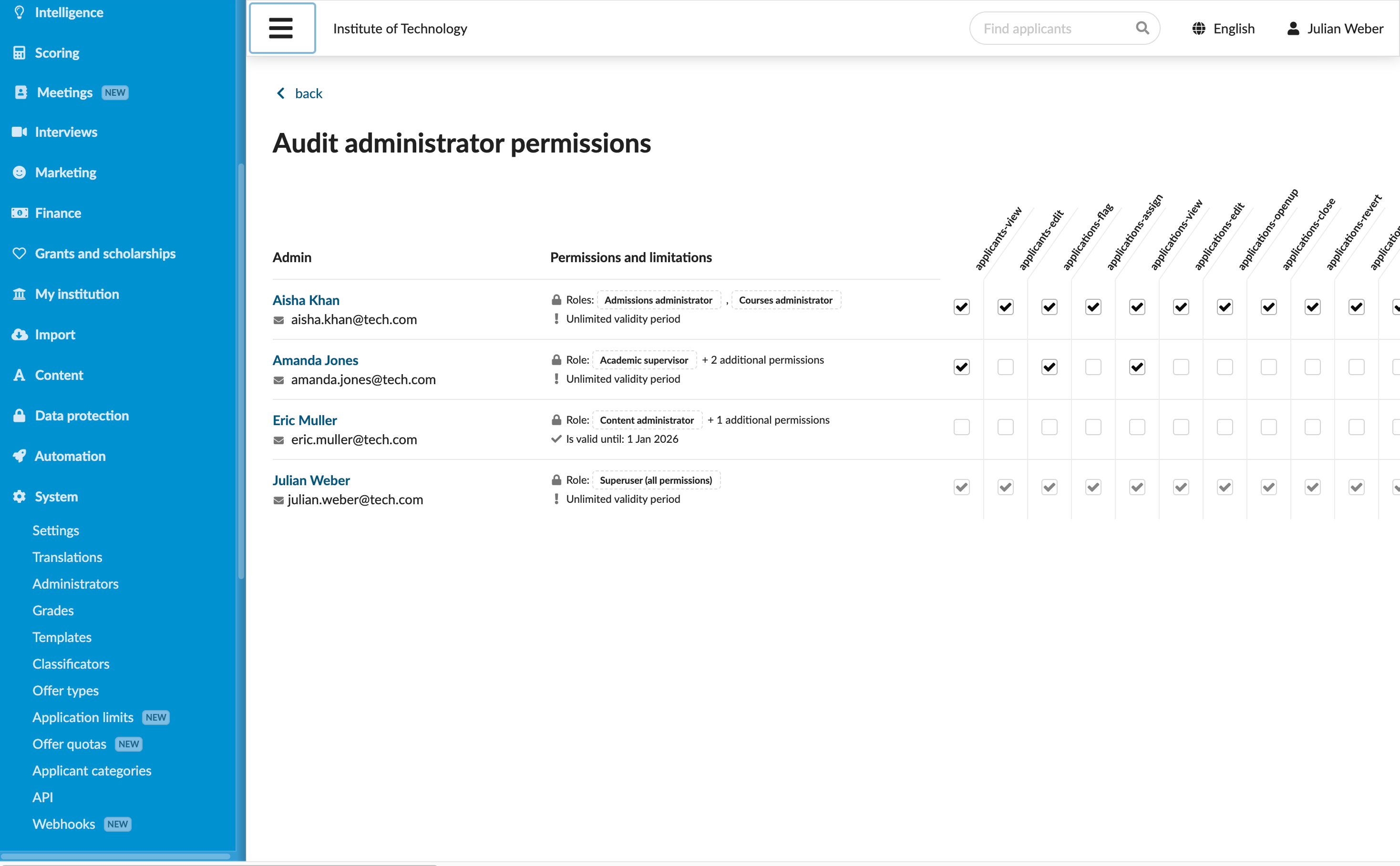The height and width of the screenshot is (866, 1400).
Task: Click the Content letter A icon
Action: pyautogui.click(x=20, y=375)
